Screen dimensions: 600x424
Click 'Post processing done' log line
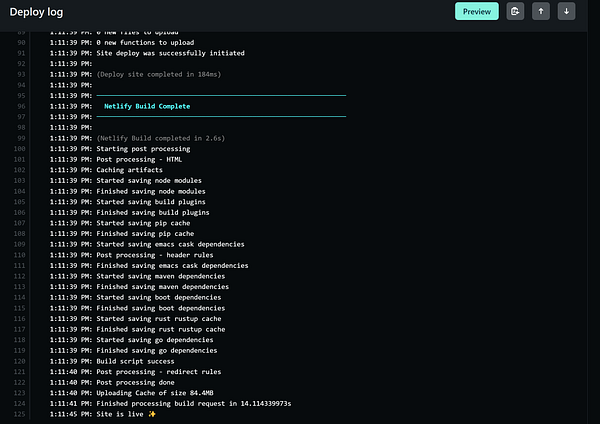135,382
